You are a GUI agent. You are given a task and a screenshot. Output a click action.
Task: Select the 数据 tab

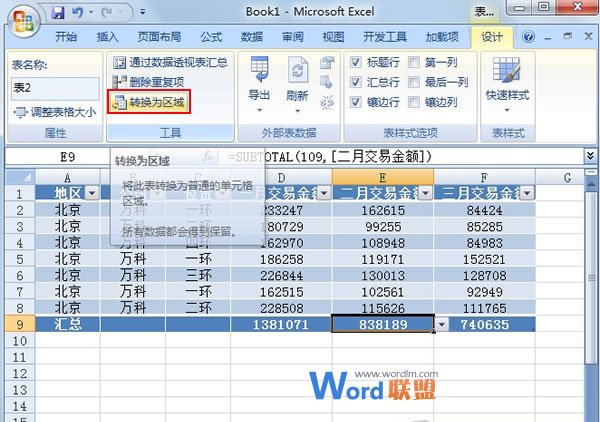click(251, 37)
